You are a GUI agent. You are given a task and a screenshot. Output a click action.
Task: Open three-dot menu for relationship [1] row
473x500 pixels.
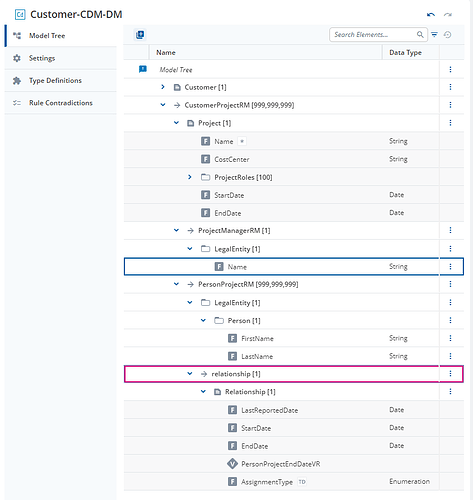tap(450, 374)
